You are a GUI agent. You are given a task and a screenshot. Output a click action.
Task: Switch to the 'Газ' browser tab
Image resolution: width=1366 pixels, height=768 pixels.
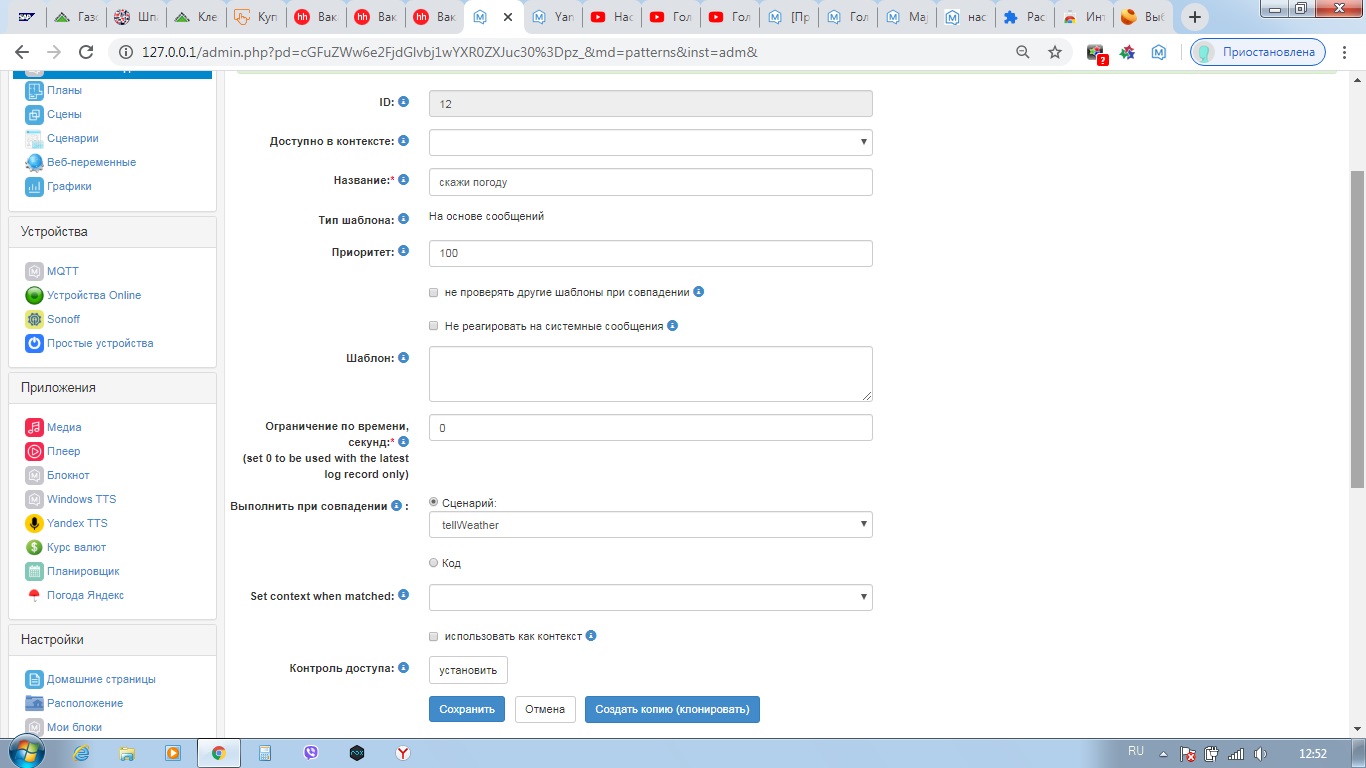(78, 17)
